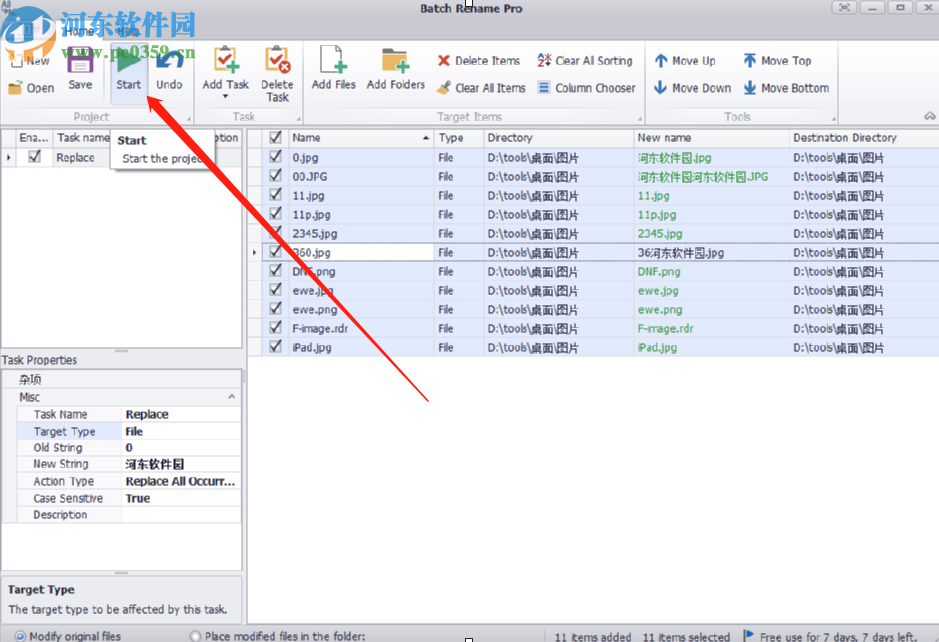
Task: Click the Ena... column header
Action: 34,138
